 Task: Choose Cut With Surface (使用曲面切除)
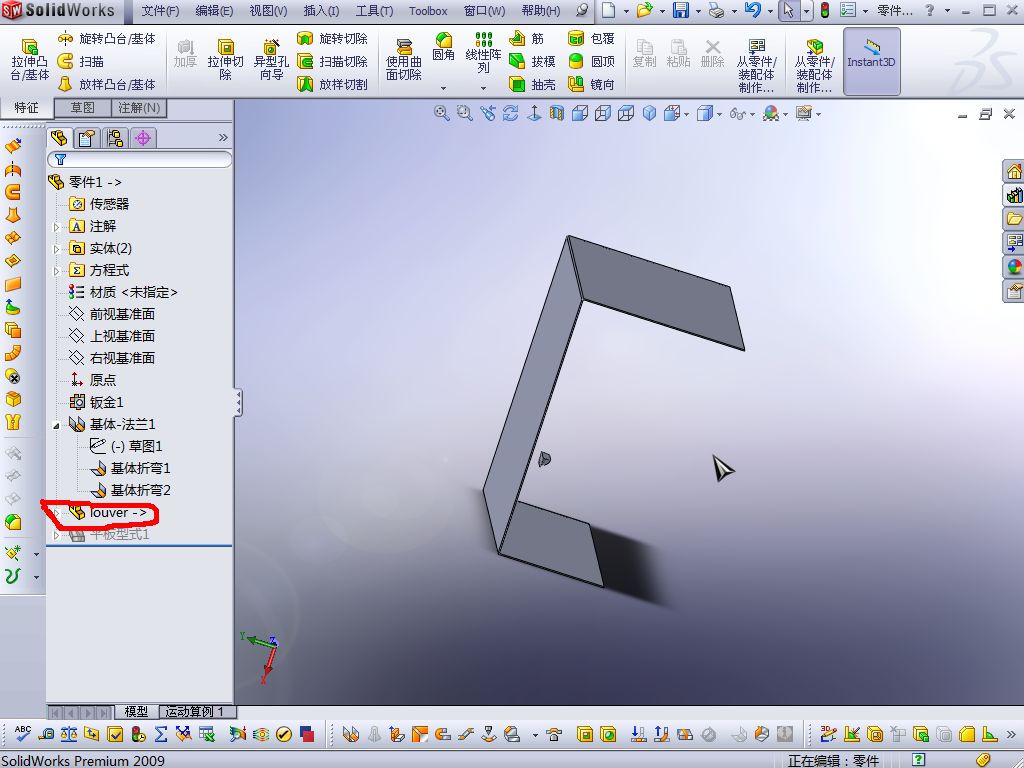point(404,60)
